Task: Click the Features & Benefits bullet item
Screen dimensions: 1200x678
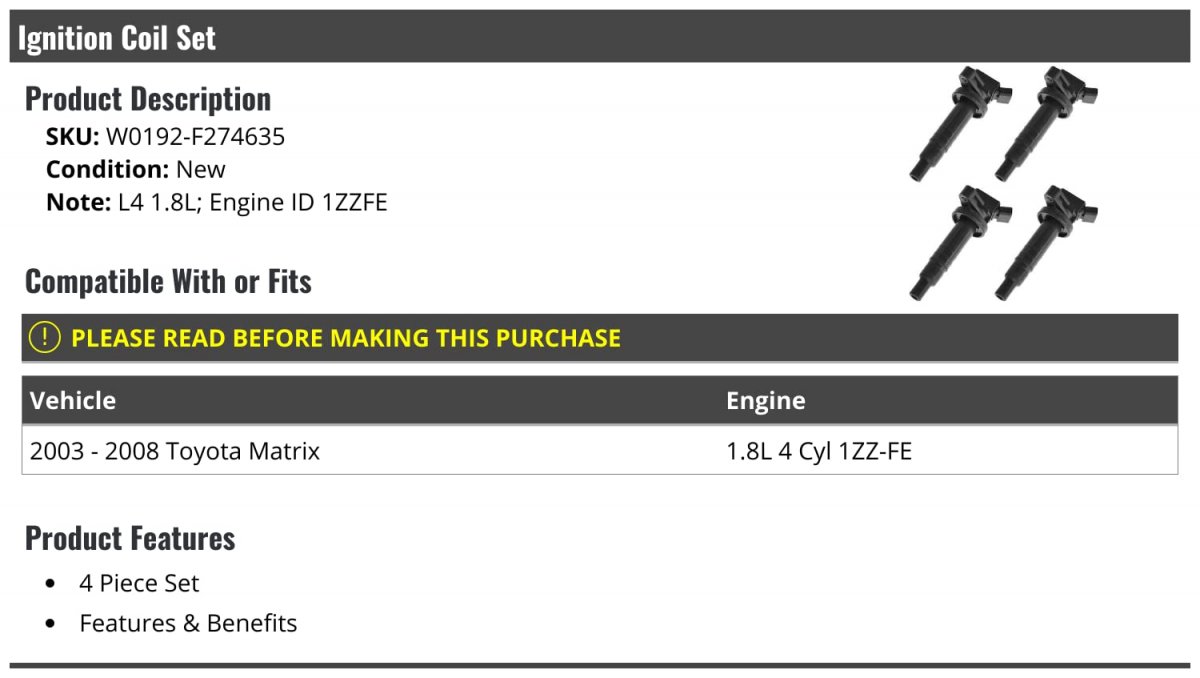Action: [188, 623]
